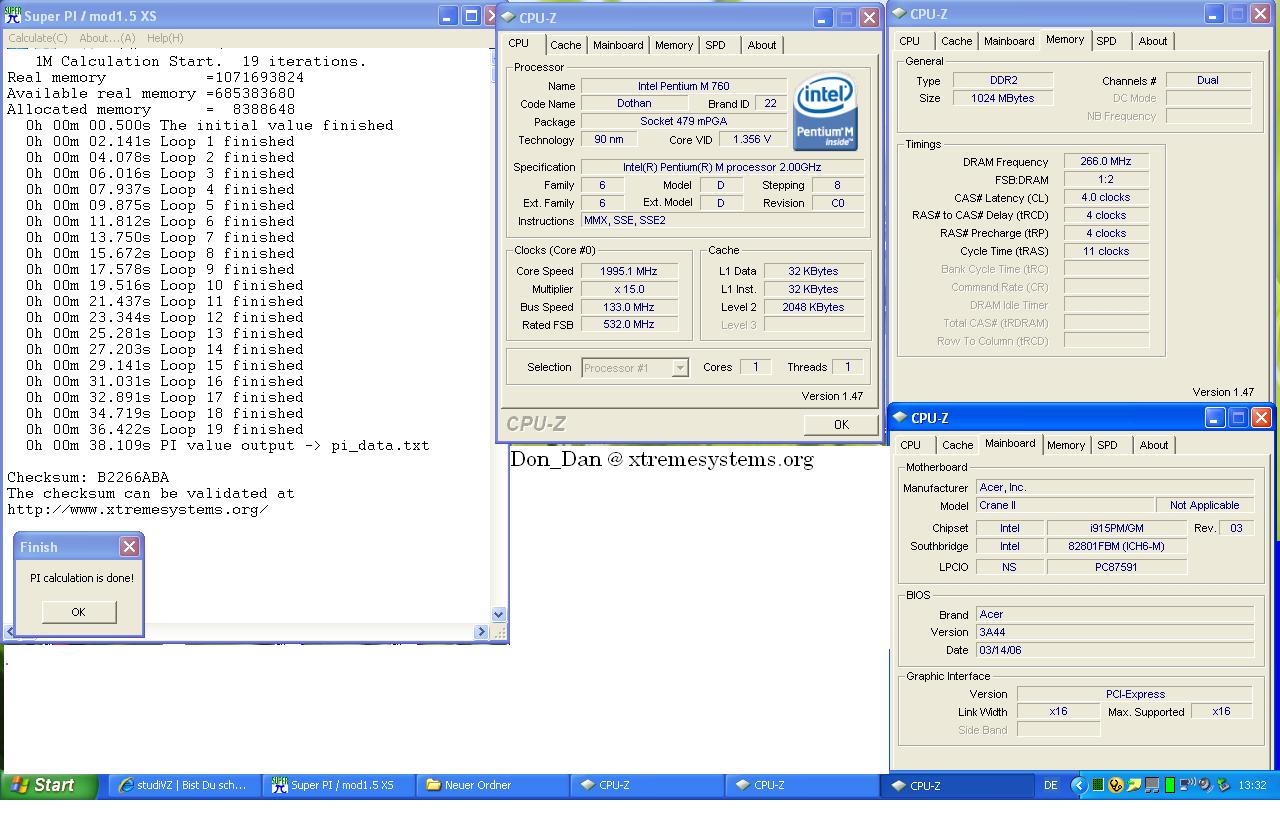The image size is (1280, 820).
Task: Click the taskbar clock showing 13:32
Action: coord(1252,785)
